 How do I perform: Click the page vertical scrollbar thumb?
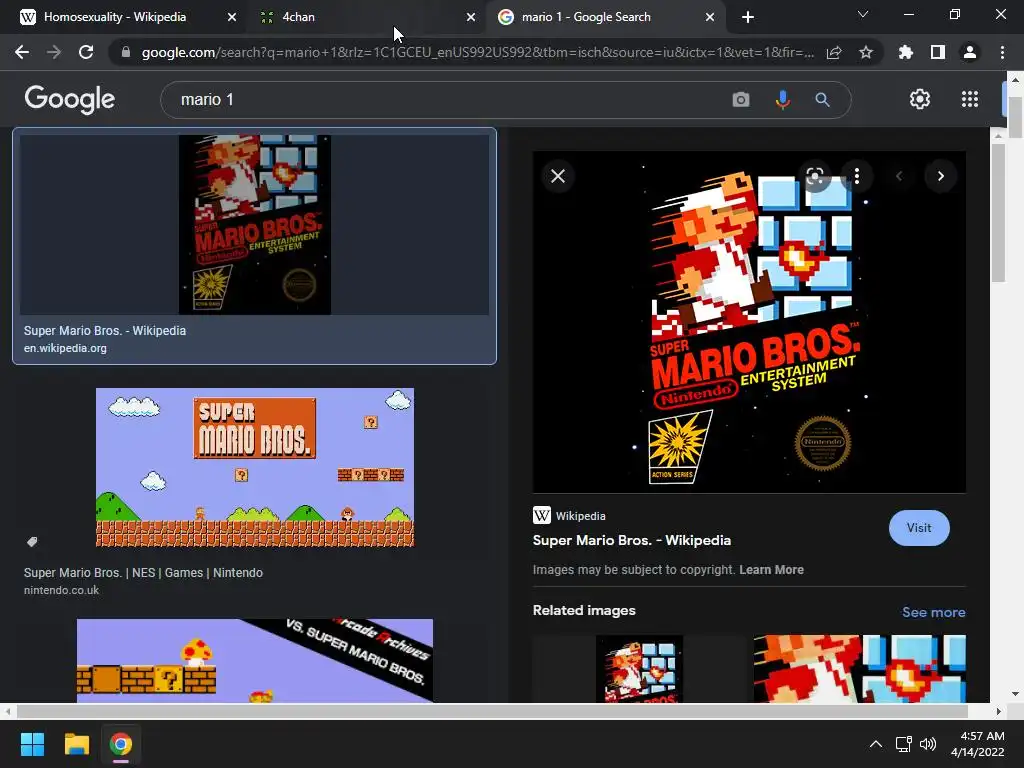tap(1015, 118)
